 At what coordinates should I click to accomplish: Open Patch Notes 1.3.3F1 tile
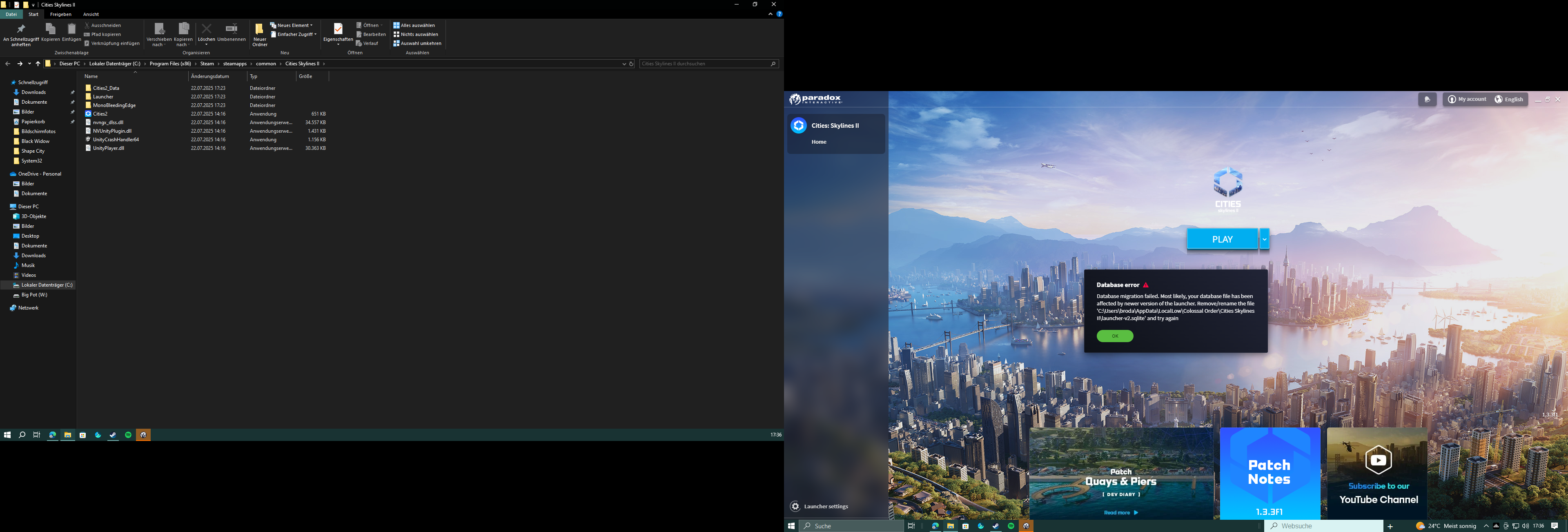(1270, 473)
